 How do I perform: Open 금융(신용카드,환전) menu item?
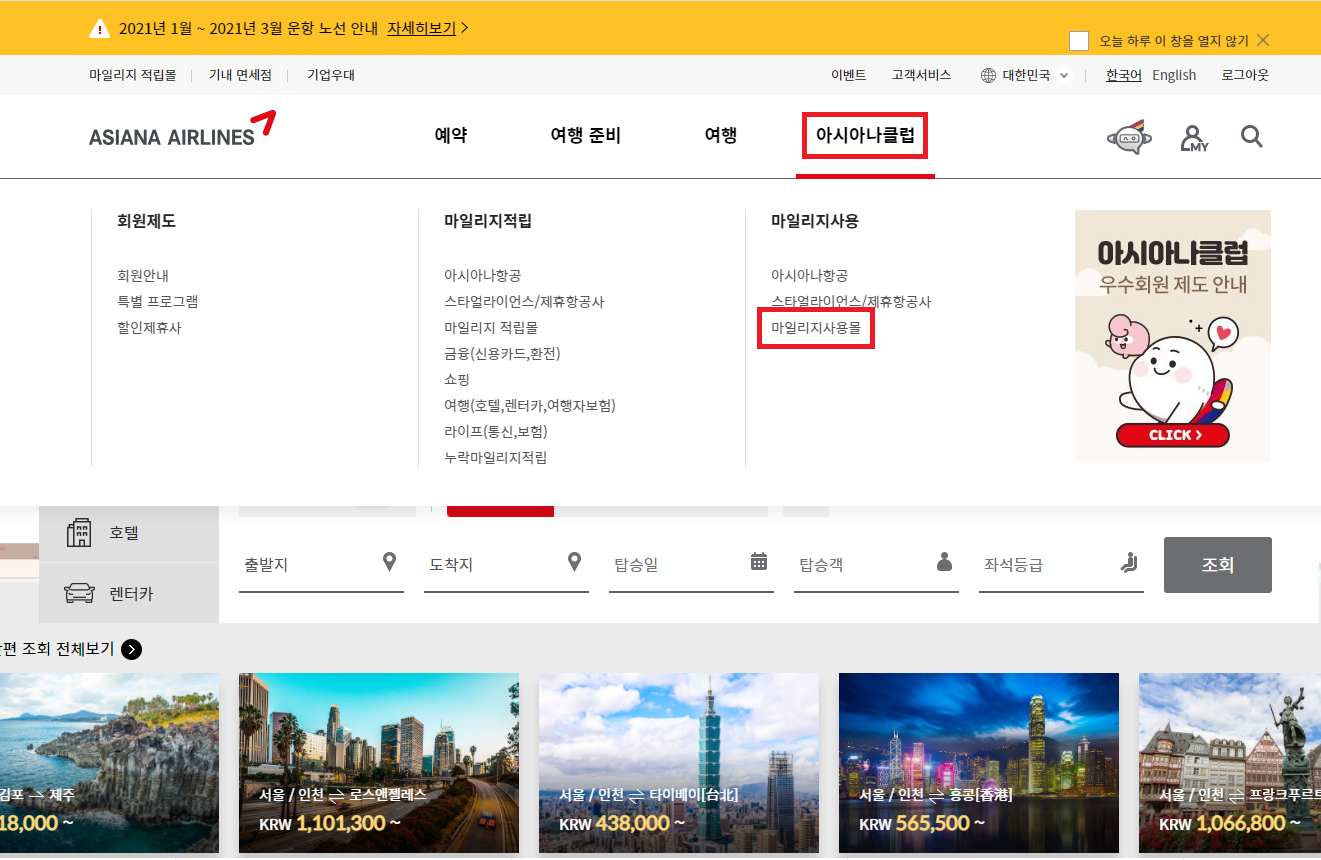503,354
